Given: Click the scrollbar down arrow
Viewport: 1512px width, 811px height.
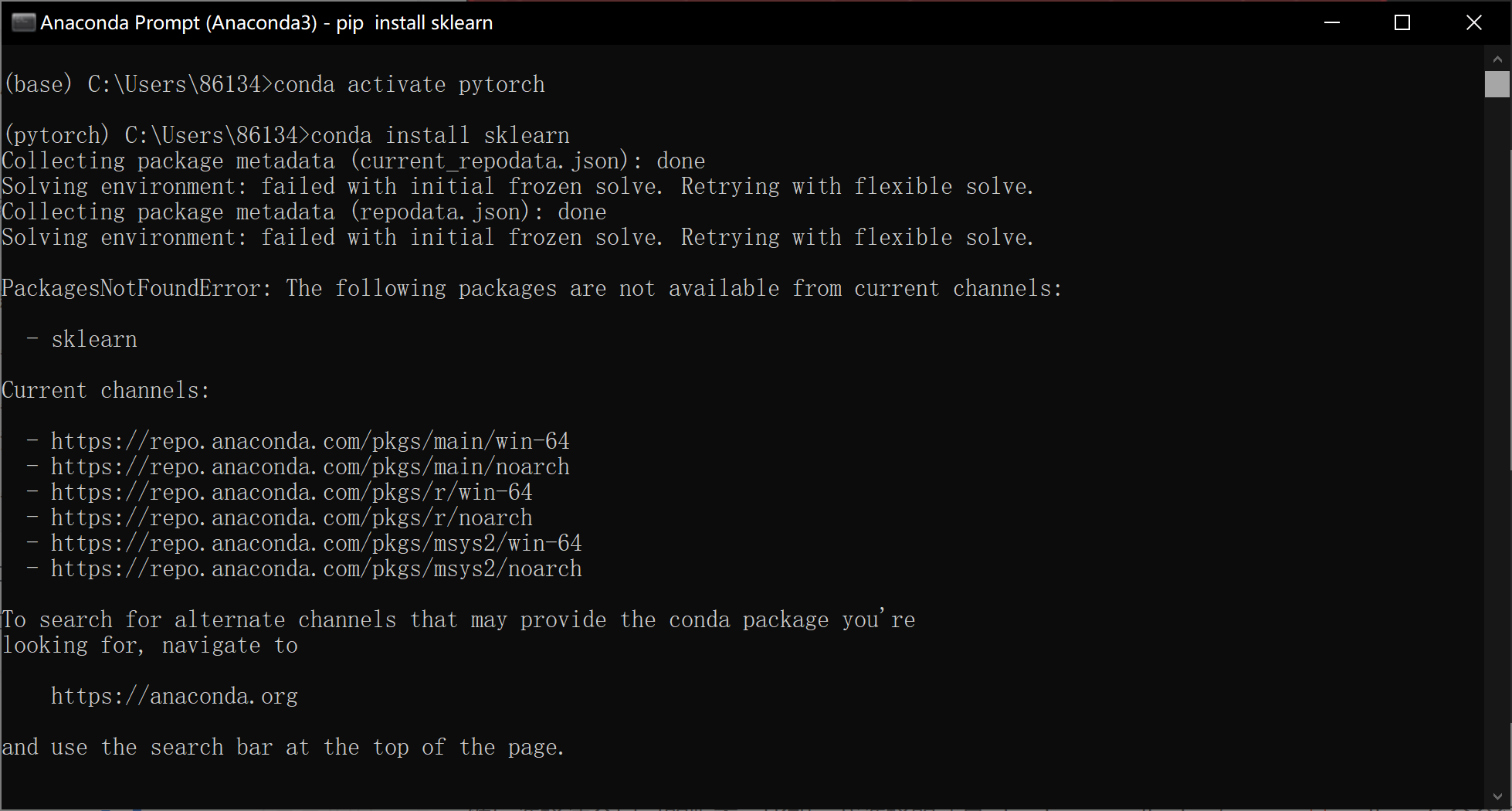Looking at the screenshot, I should [1499, 797].
